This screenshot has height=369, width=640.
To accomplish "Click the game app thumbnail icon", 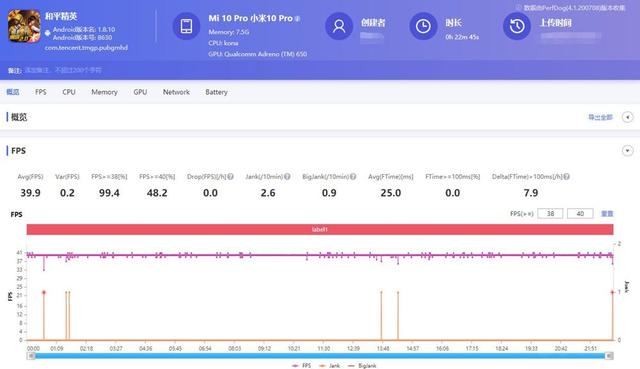I will click(x=24, y=26).
